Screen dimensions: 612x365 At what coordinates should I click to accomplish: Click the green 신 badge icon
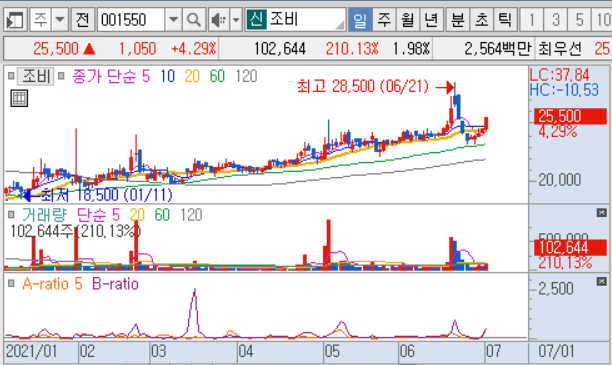pyautogui.click(x=256, y=19)
